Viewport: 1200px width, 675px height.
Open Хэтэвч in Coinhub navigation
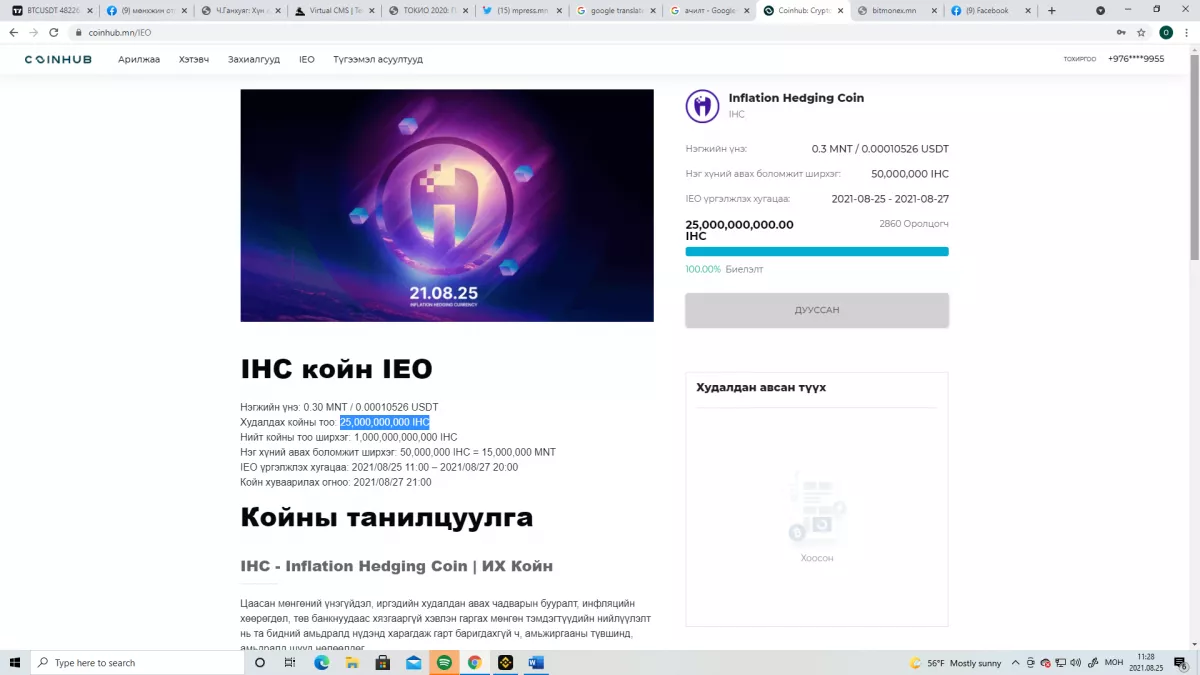(194, 59)
